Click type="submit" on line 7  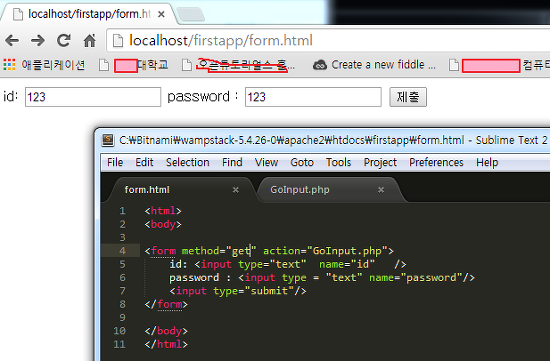point(254,291)
